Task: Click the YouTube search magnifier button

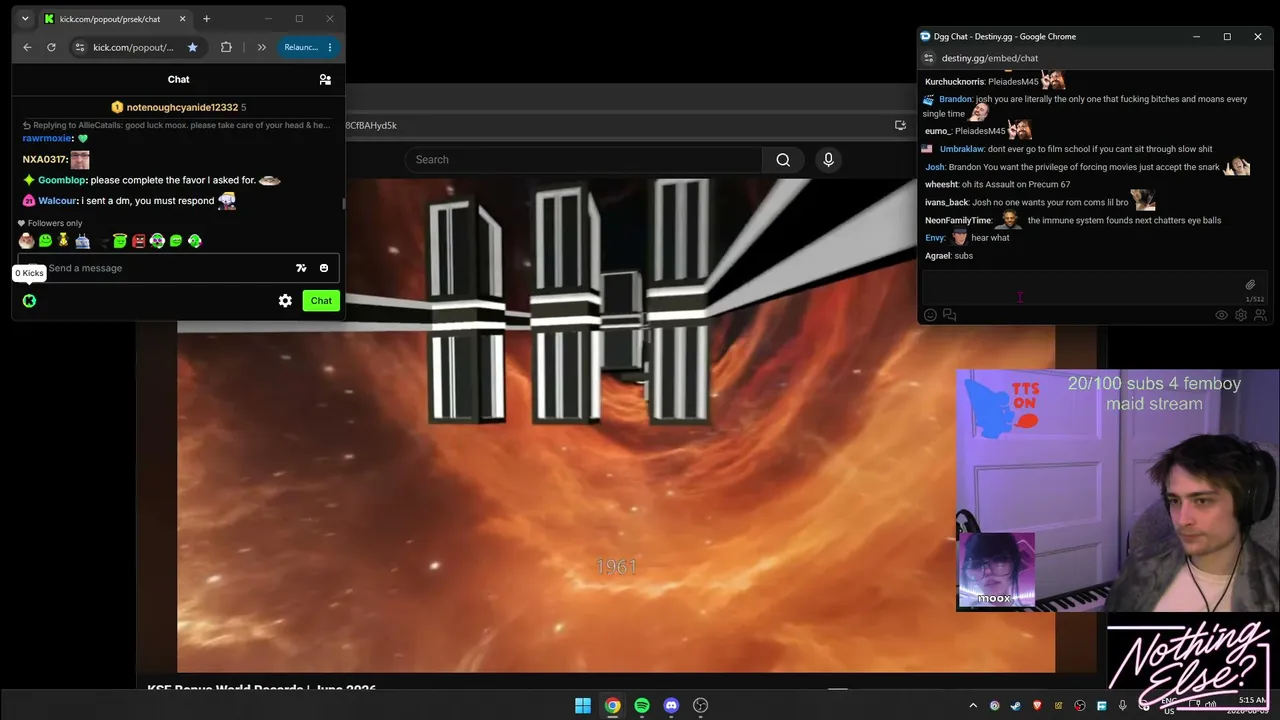Action: (783, 160)
